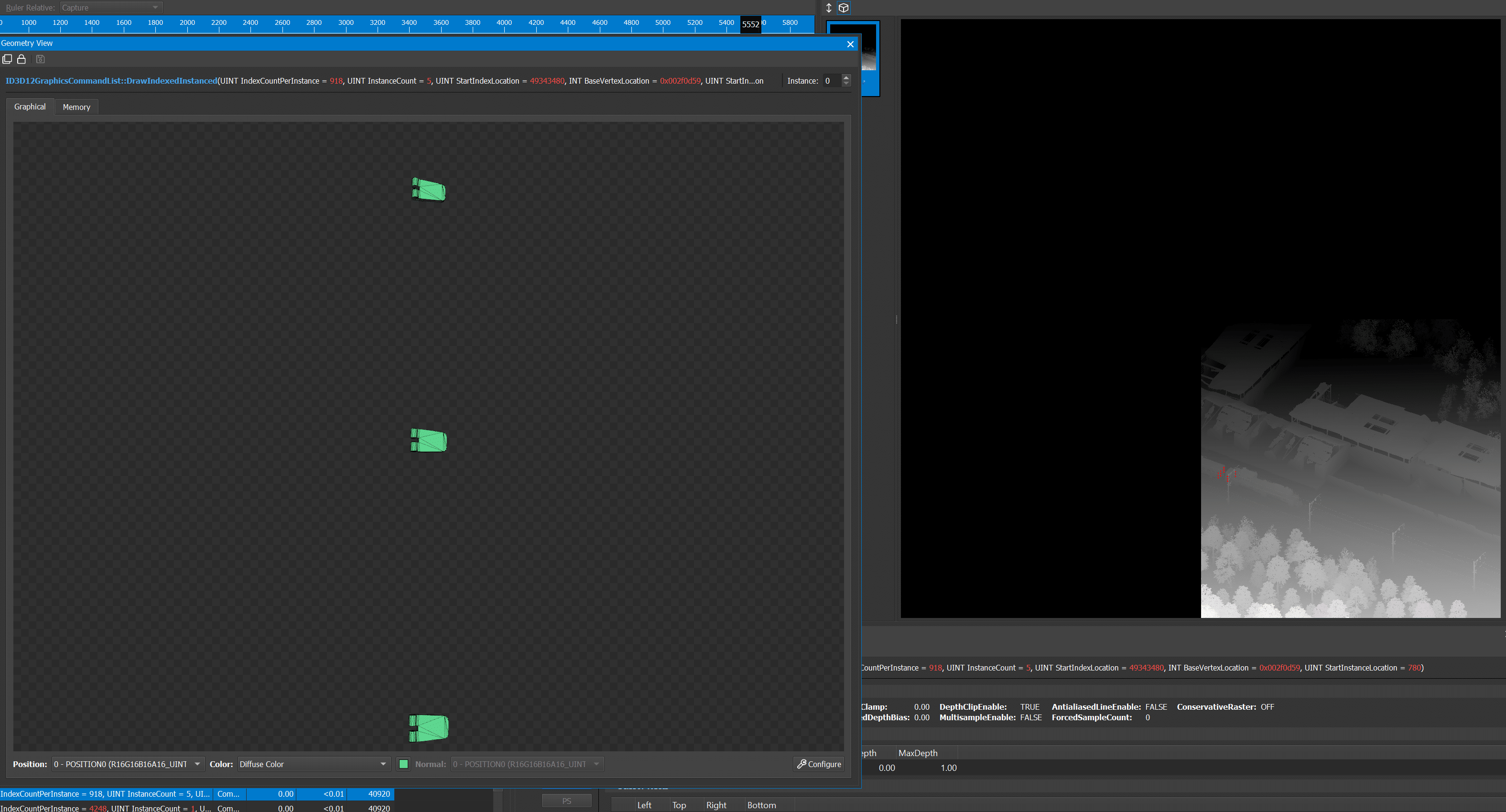
Task: Open the Ruler Relative Capture dropdown
Action: point(110,8)
